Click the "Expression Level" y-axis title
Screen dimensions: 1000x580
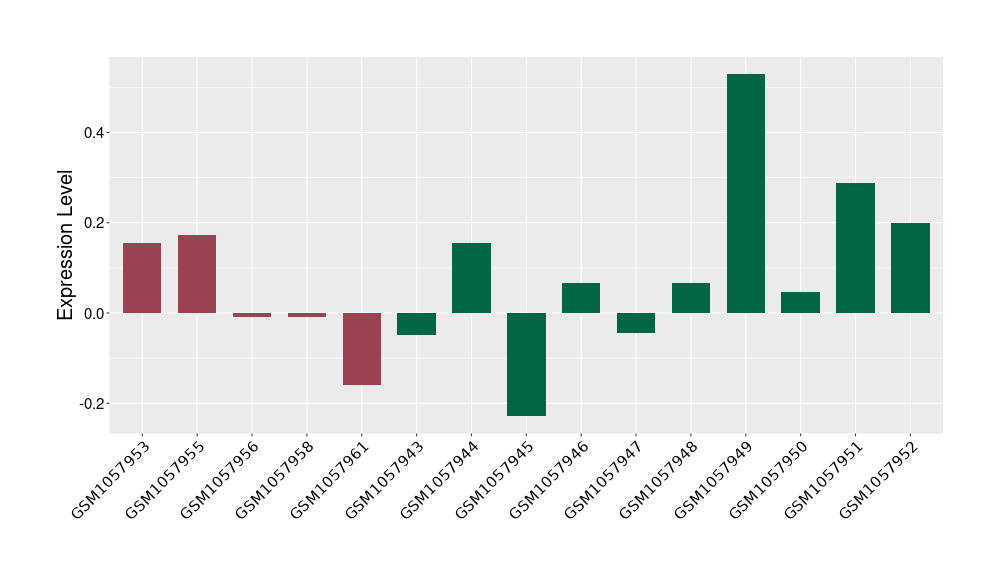[66, 244]
